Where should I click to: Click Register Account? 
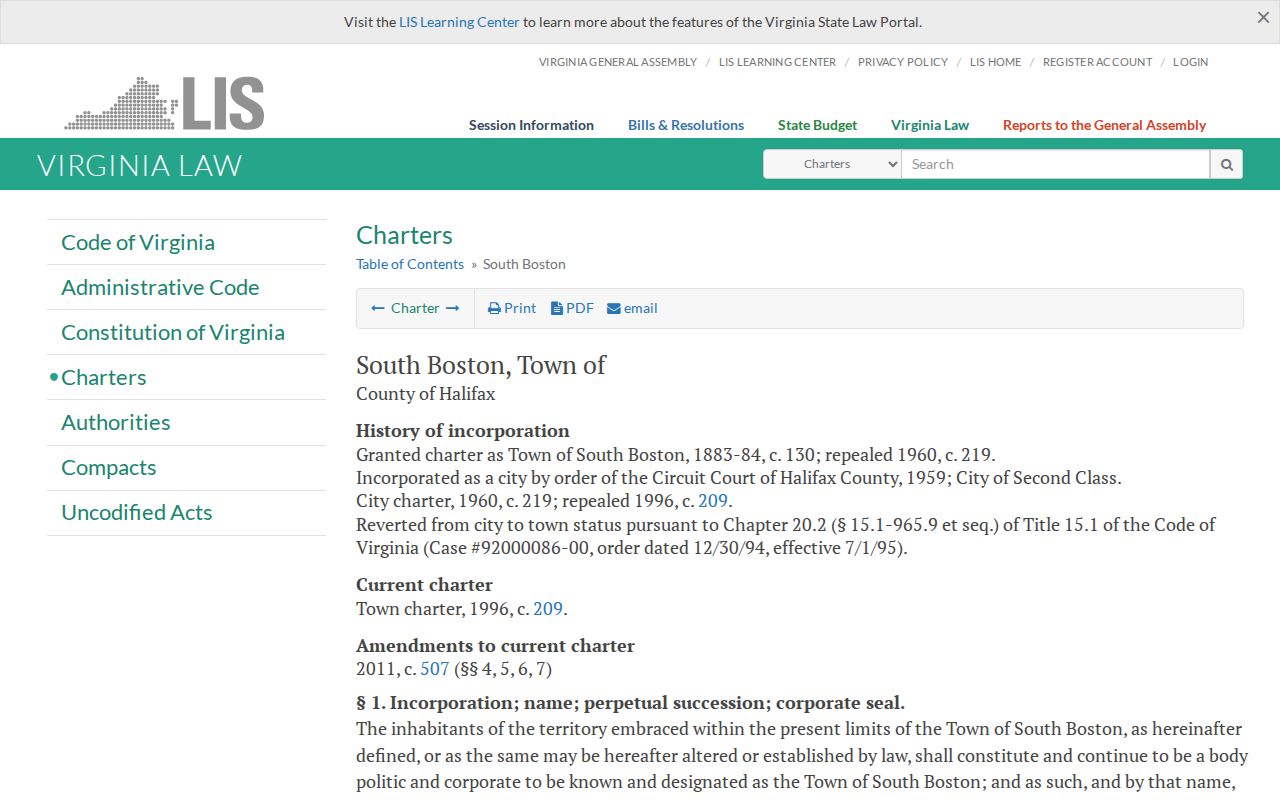[x=1097, y=62]
